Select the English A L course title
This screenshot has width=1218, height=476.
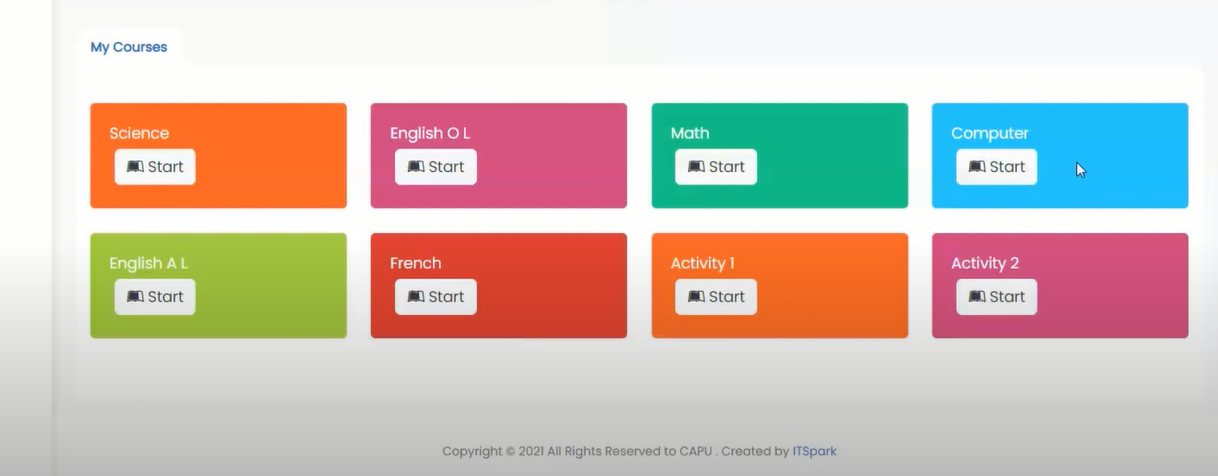pyautogui.click(x=149, y=263)
